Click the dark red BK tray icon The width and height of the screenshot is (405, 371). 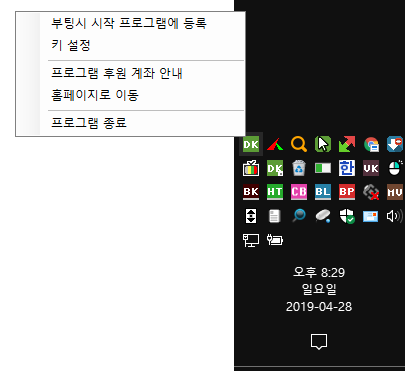(x=251, y=192)
